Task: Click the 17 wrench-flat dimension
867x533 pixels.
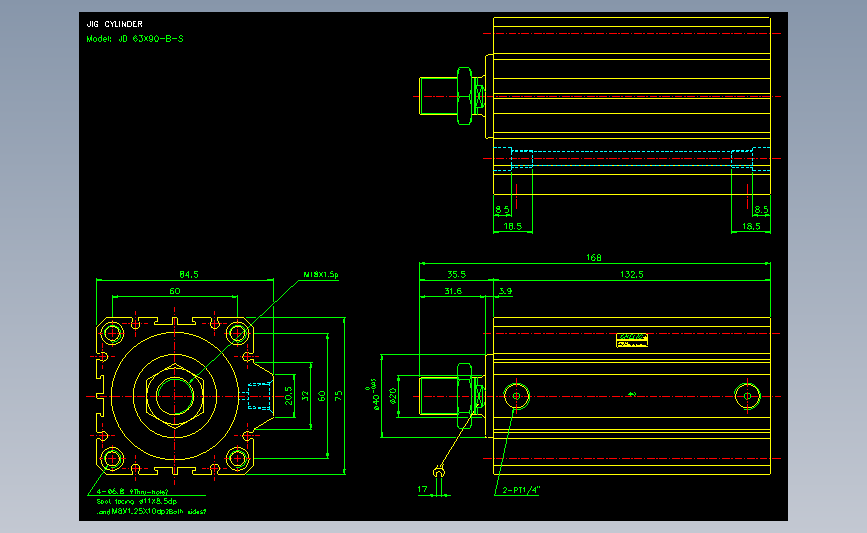Action: click(422, 489)
